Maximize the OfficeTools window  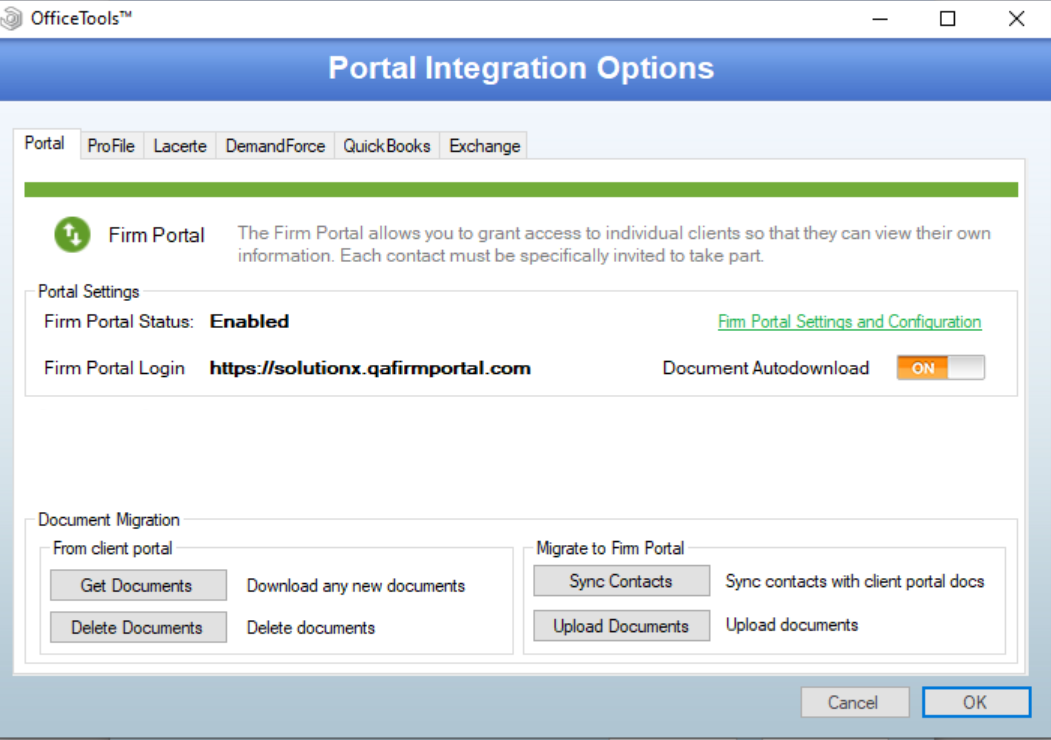948,19
